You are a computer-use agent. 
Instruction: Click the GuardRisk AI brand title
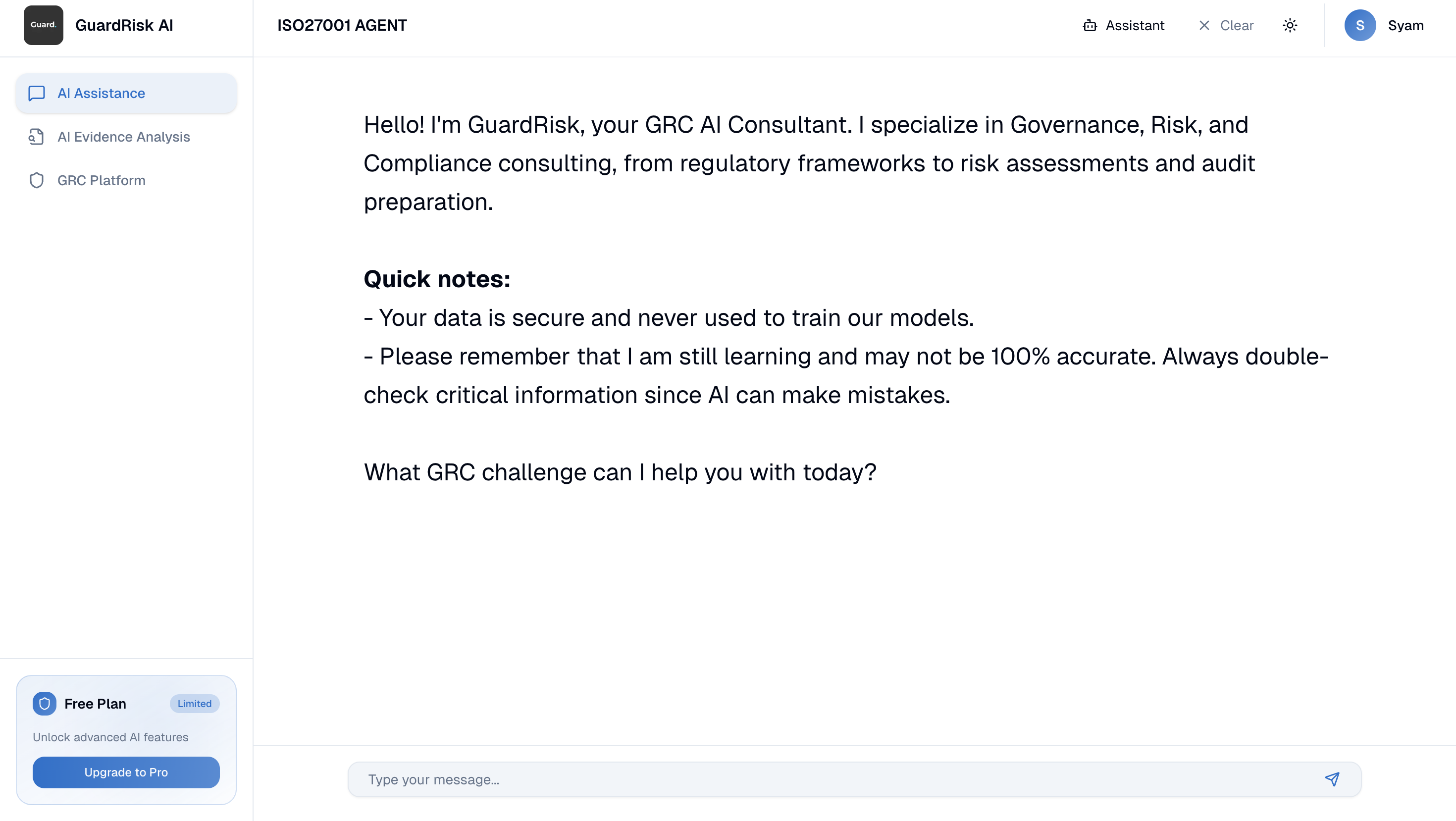pos(124,25)
